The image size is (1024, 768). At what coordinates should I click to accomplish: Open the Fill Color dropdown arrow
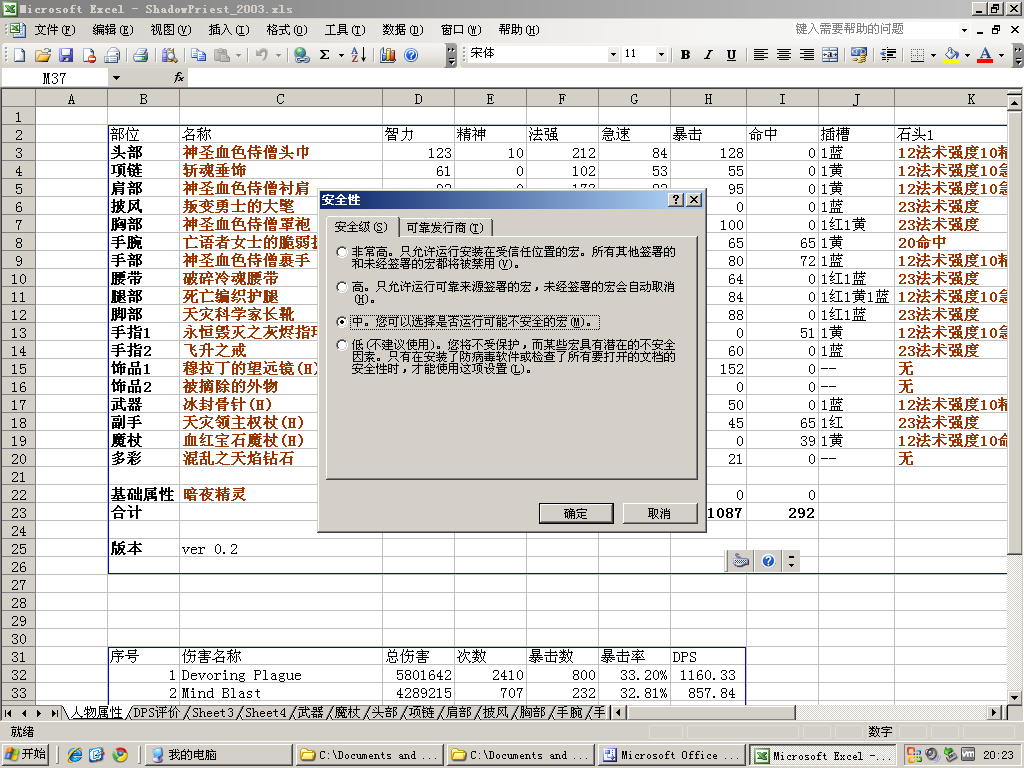(967, 56)
